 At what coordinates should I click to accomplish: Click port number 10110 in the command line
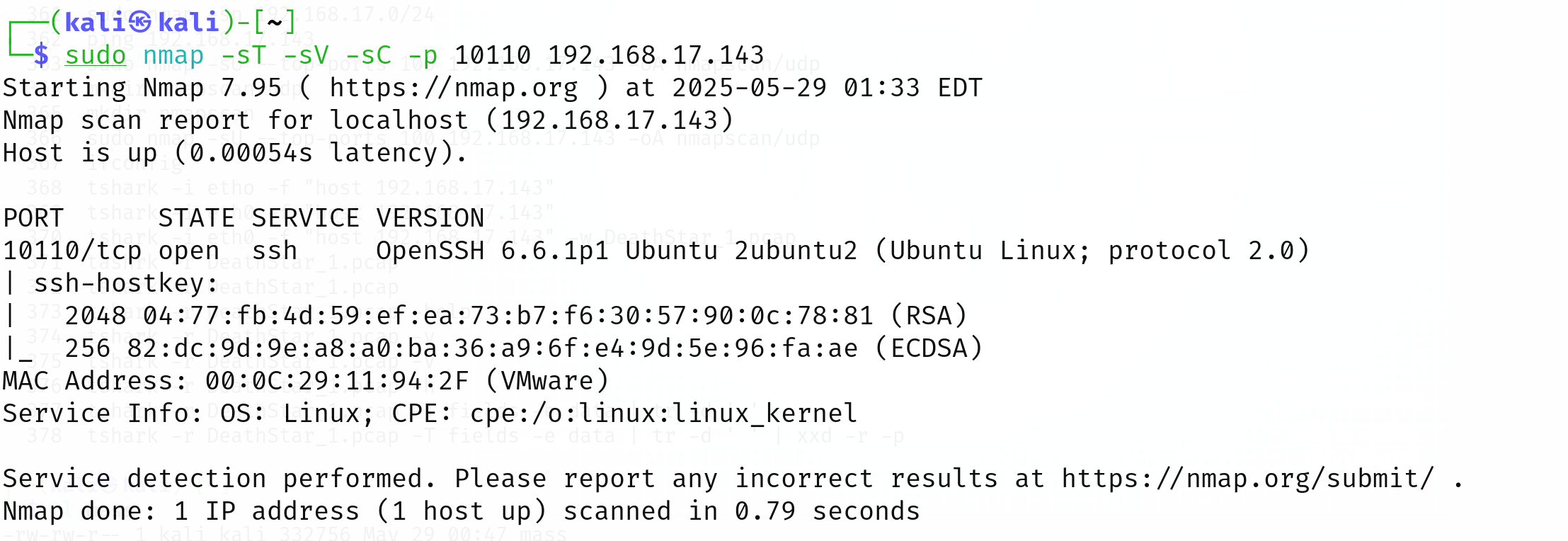pyautogui.click(x=493, y=55)
